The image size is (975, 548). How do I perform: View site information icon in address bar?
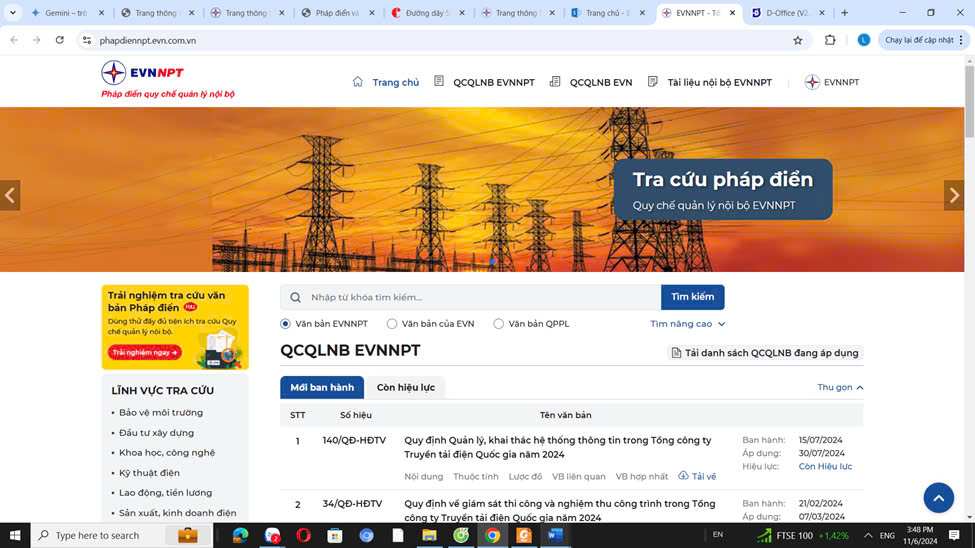click(87, 40)
